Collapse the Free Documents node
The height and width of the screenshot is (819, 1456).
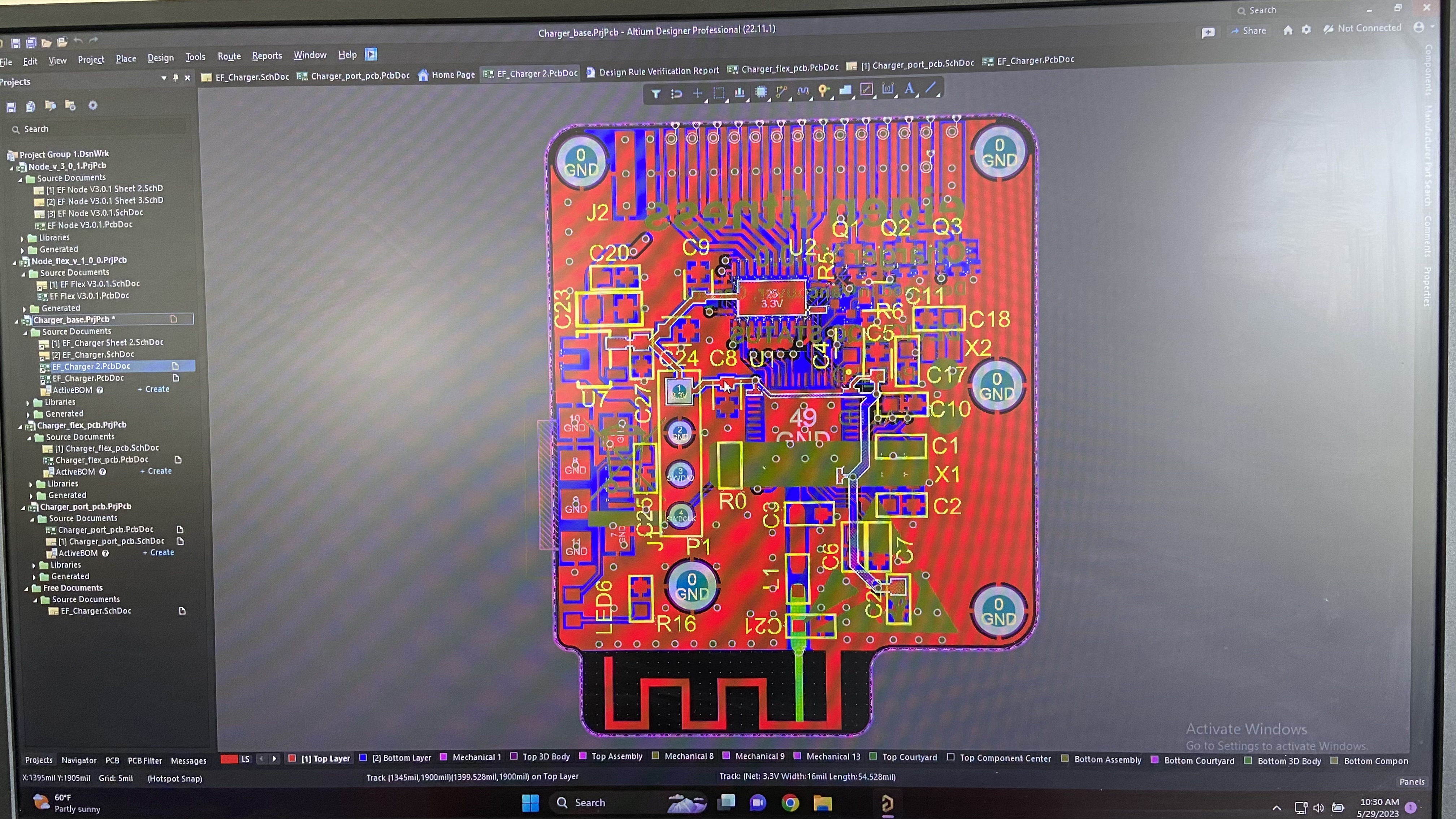[x=26, y=589]
